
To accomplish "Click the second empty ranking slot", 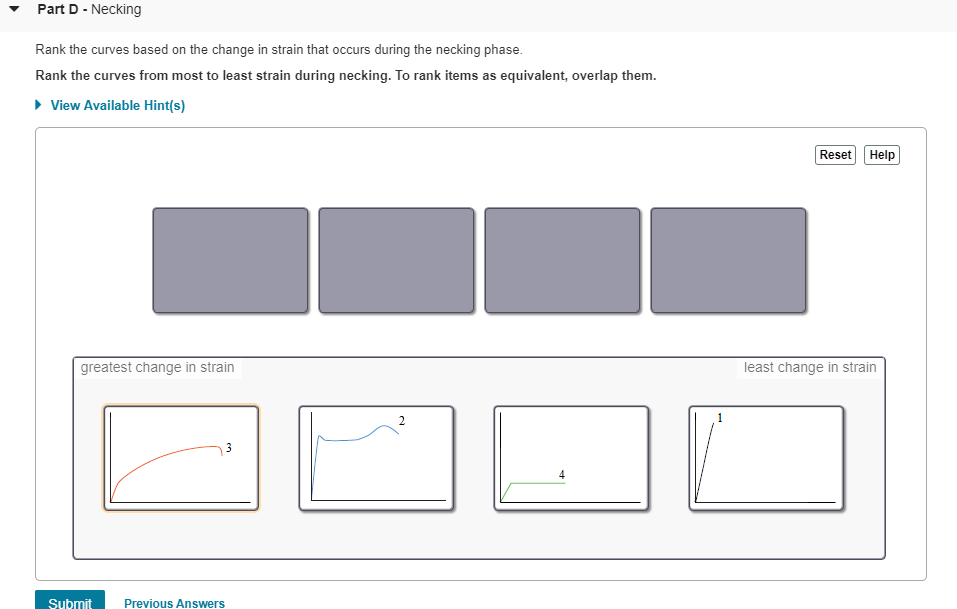I will [x=396, y=260].
